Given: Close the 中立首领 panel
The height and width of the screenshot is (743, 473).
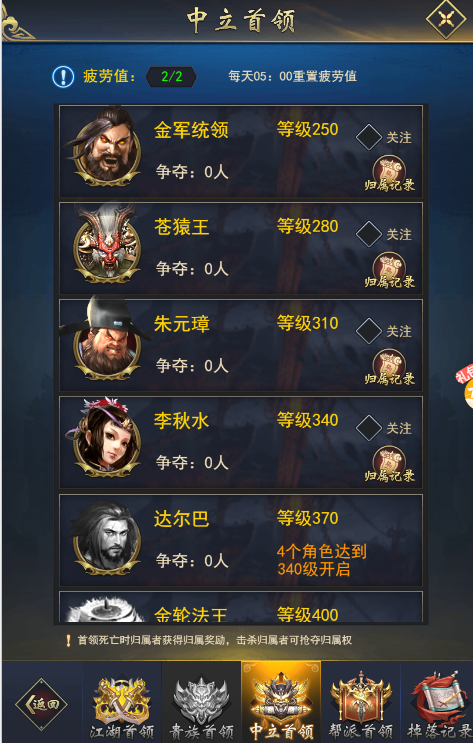Looking at the screenshot, I should click(446, 19).
